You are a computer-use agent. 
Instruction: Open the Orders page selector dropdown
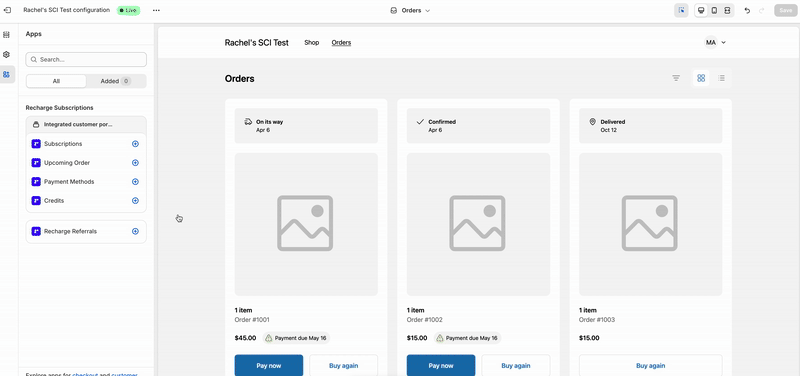click(x=410, y=10)
